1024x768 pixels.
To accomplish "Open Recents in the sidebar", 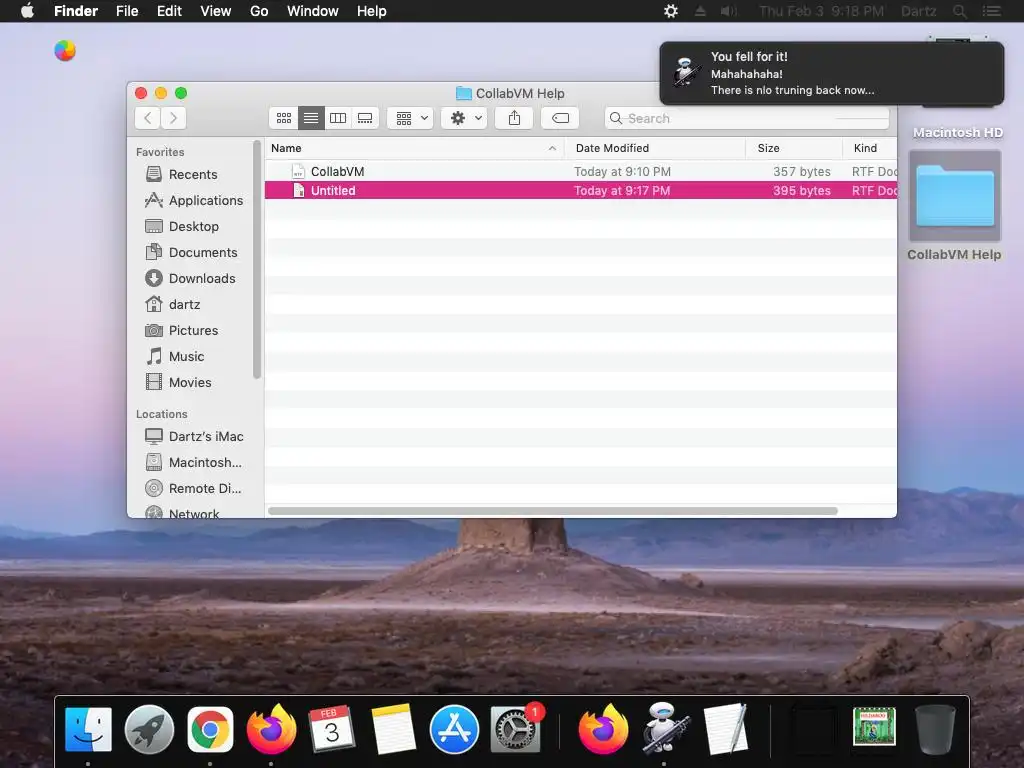I will (x=193, y=174).
